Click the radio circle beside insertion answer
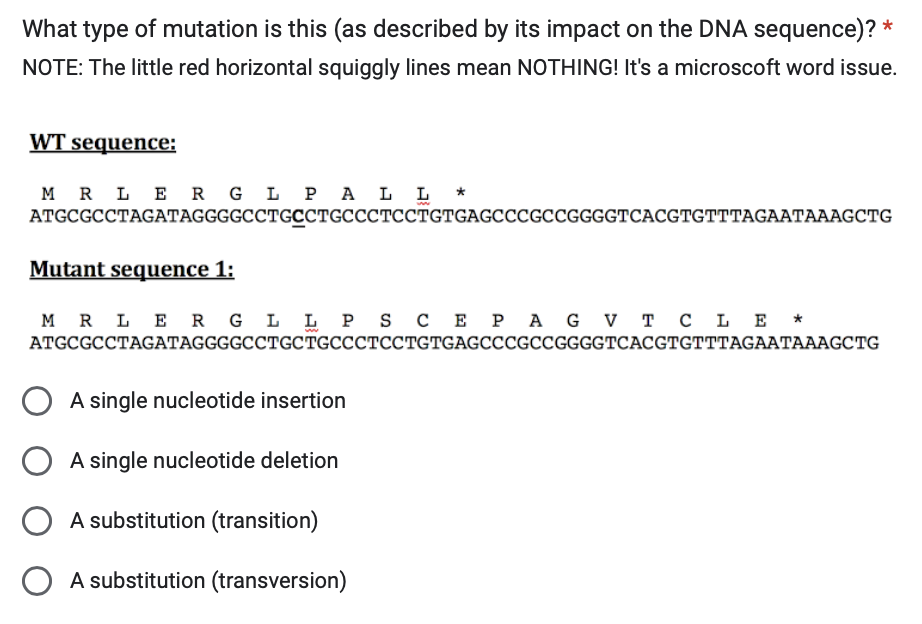The image size is (922, 624). [37, 400]
